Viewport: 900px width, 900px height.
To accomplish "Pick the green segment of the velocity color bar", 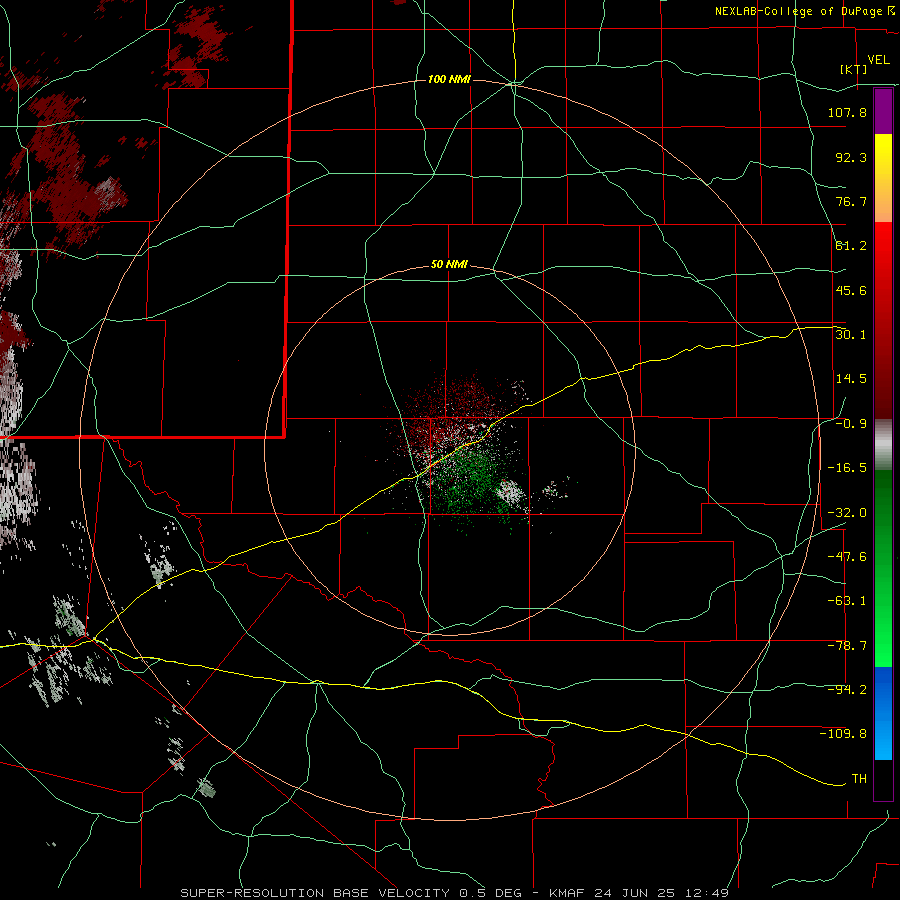I will [x=883, y=568].
